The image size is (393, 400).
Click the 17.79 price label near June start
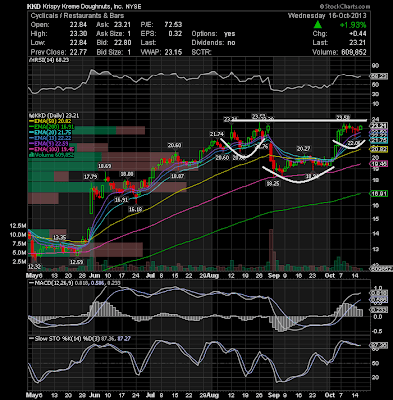click(x=90, y=177)
